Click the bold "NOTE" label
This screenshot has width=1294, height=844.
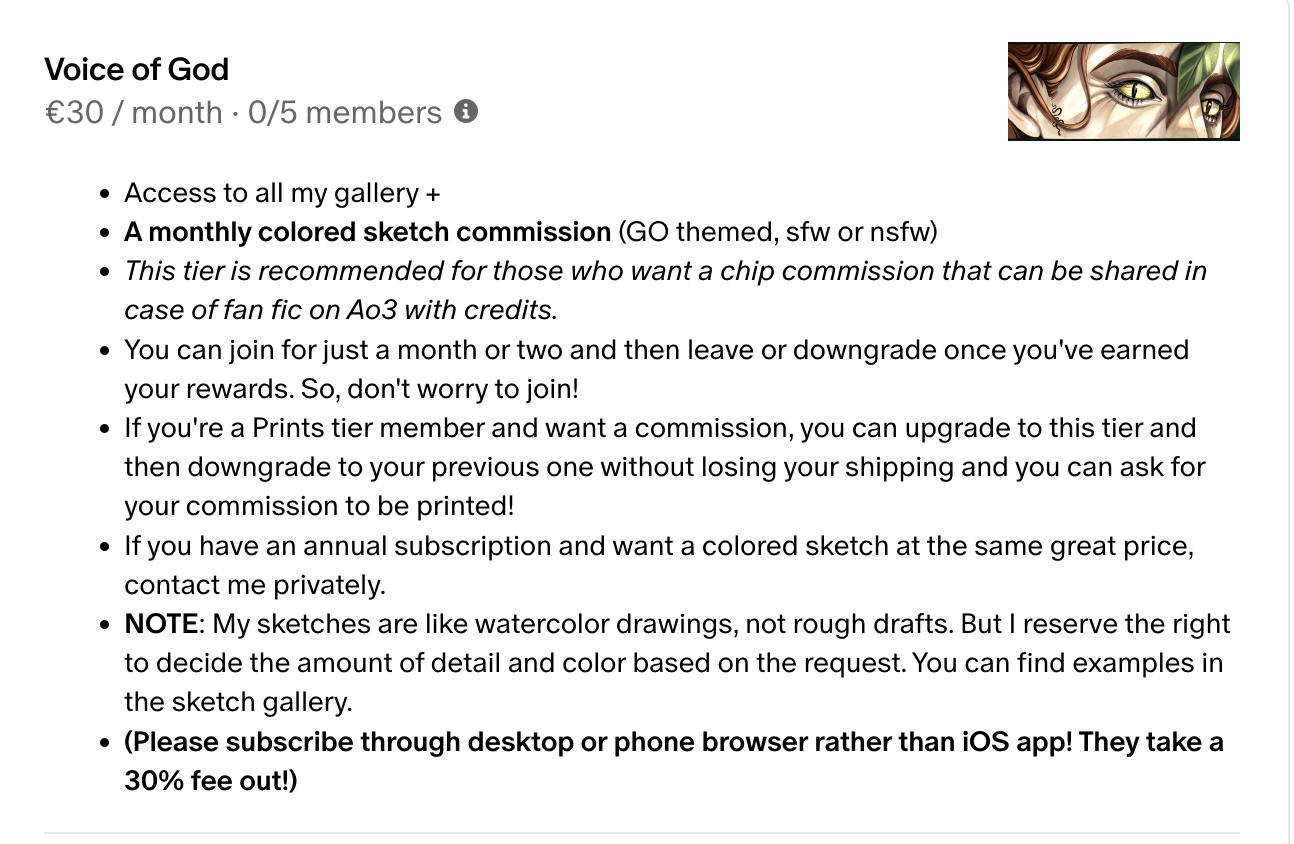pos(161,624)
